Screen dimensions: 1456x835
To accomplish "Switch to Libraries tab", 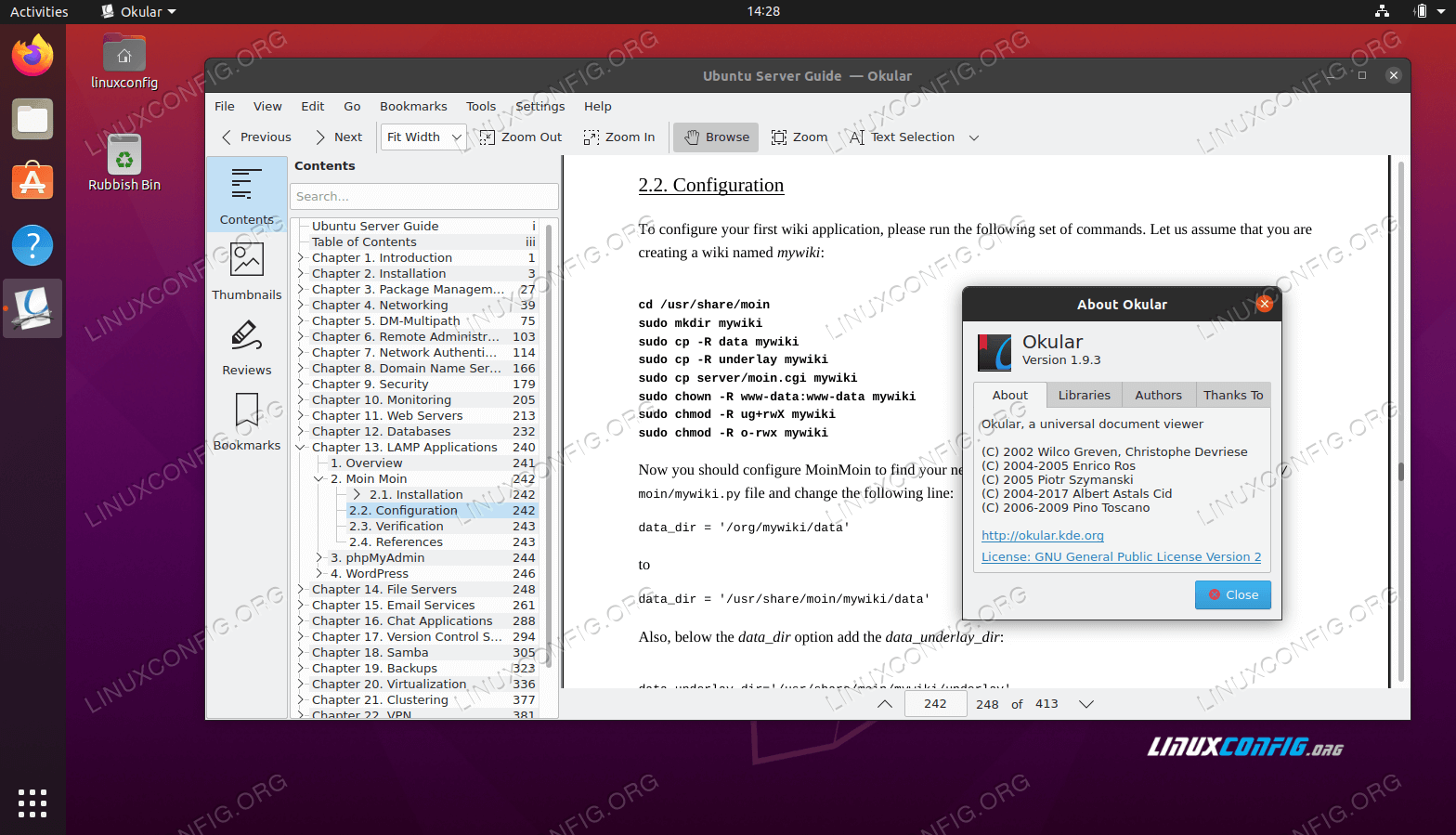I will (1085, 396).
